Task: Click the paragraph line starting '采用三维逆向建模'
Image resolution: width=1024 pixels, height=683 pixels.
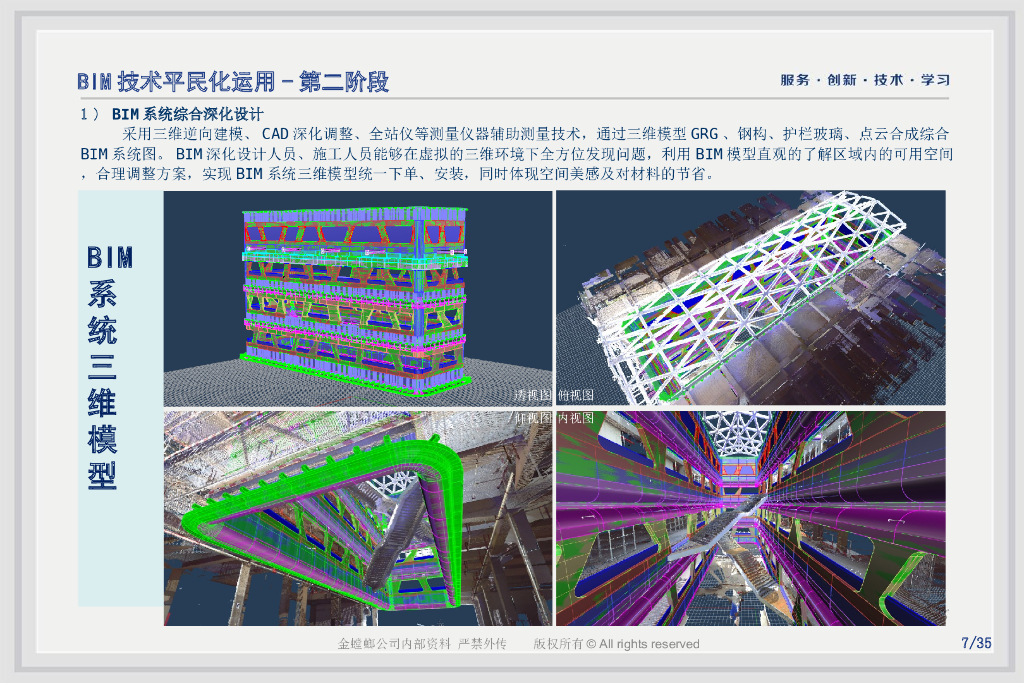Action: coord(536,134)
